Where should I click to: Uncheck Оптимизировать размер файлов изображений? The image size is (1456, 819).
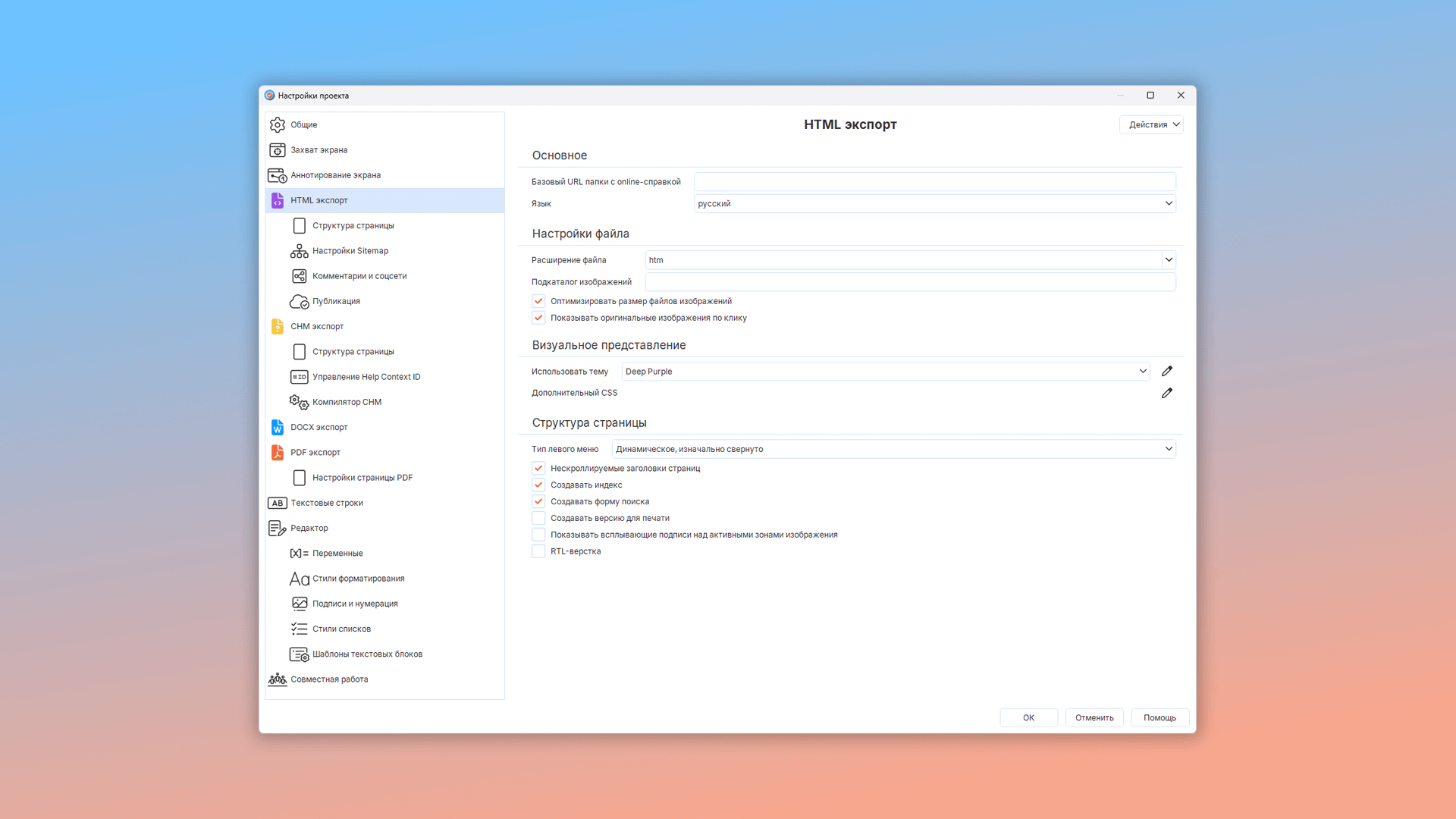coord(538,301)
